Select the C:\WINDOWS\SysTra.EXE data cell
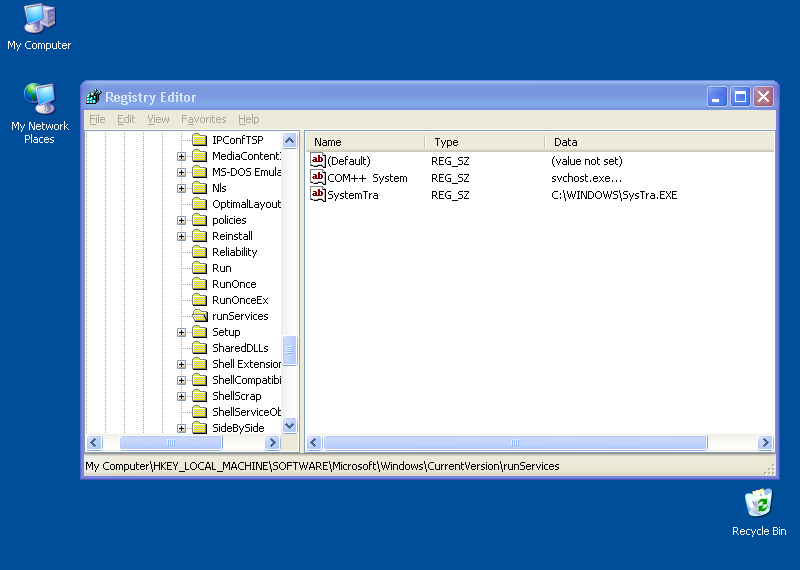 point(614,195)
